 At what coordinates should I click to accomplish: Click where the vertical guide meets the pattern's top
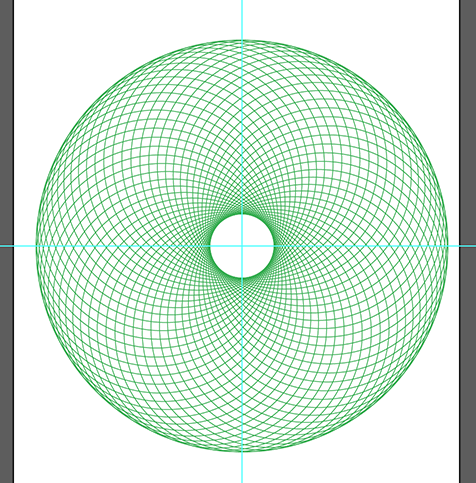pos(242,40)
